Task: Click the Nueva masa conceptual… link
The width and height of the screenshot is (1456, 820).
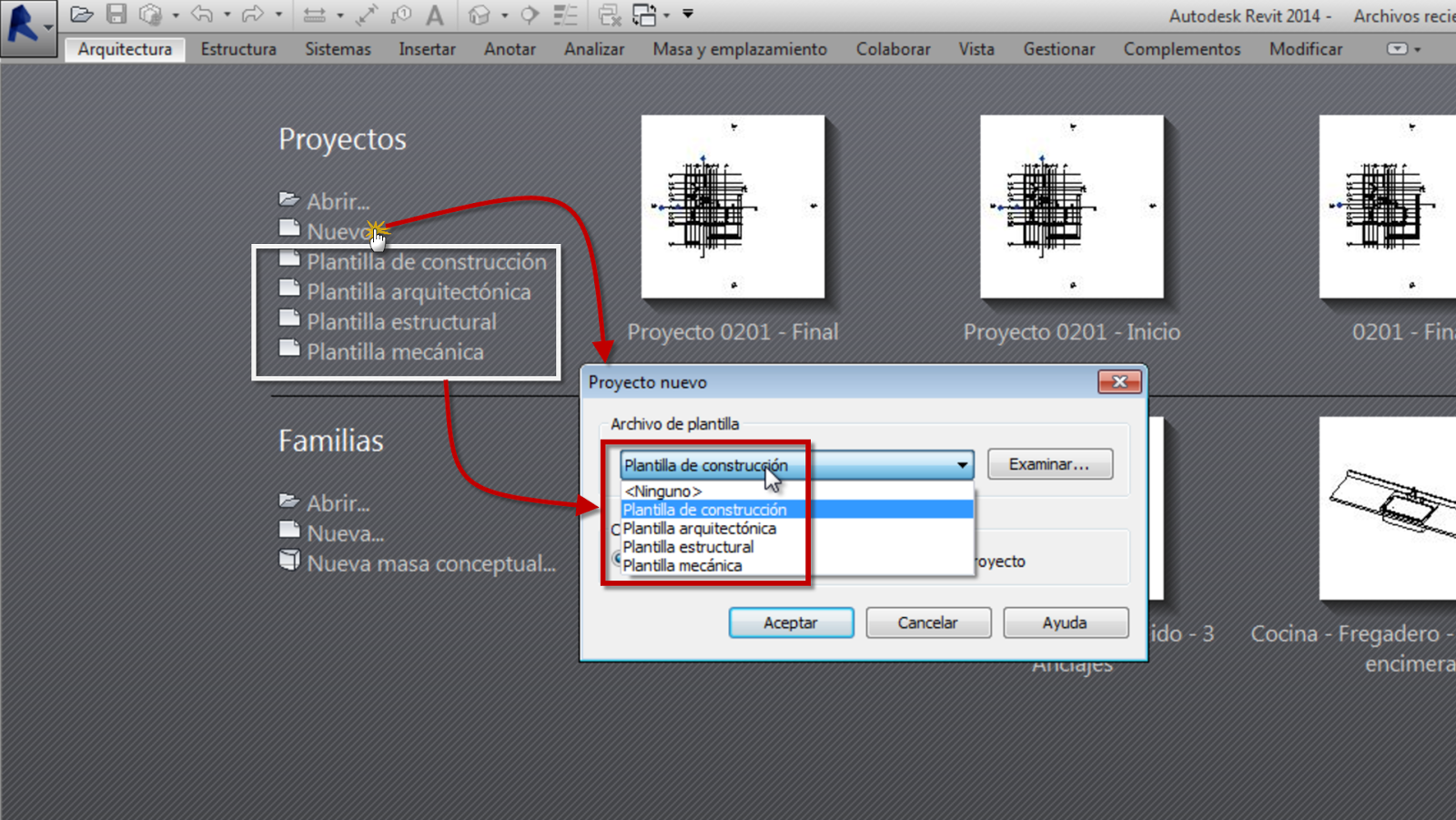Action: [430, 563]
